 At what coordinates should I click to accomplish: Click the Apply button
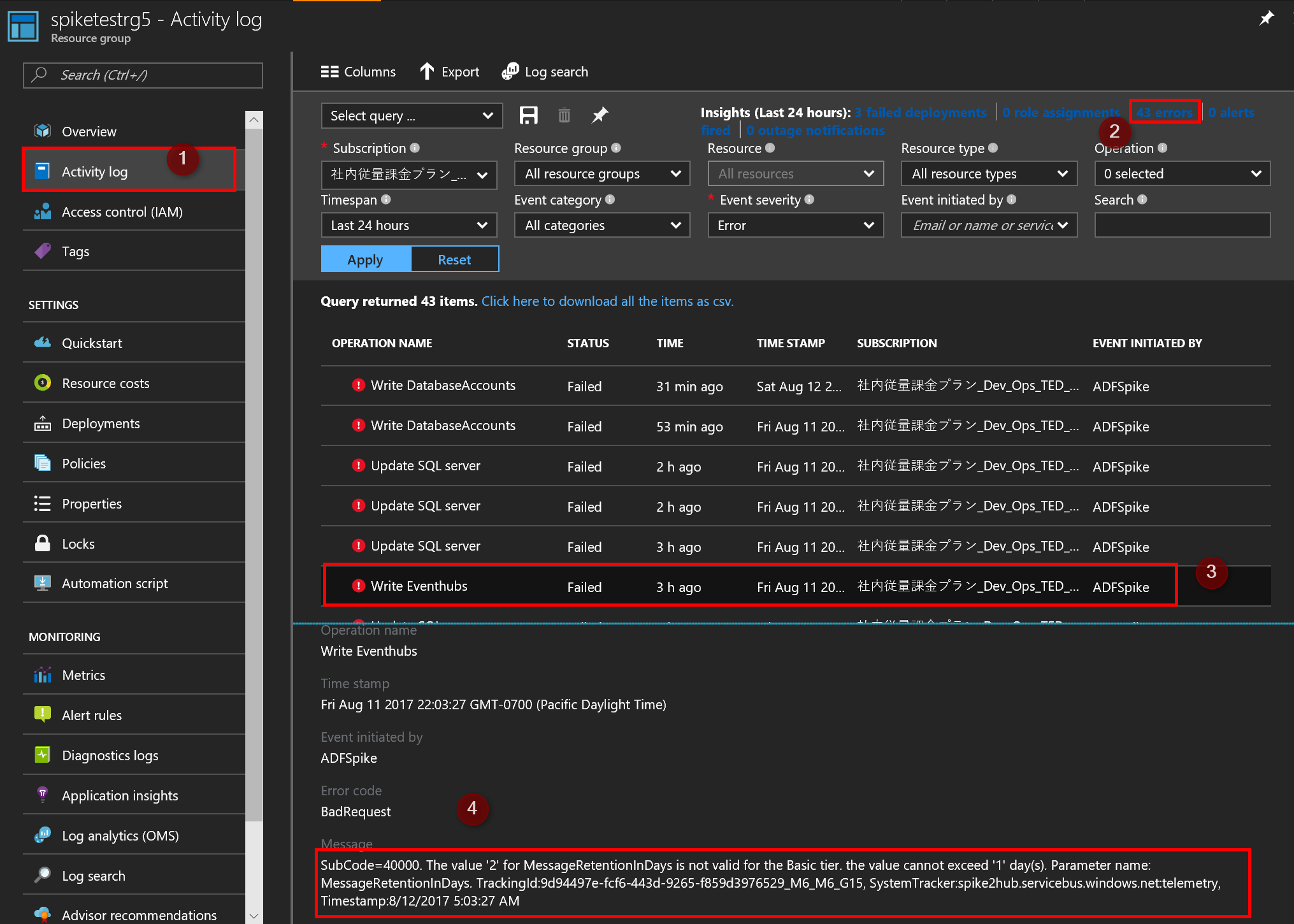coord(366,259)
